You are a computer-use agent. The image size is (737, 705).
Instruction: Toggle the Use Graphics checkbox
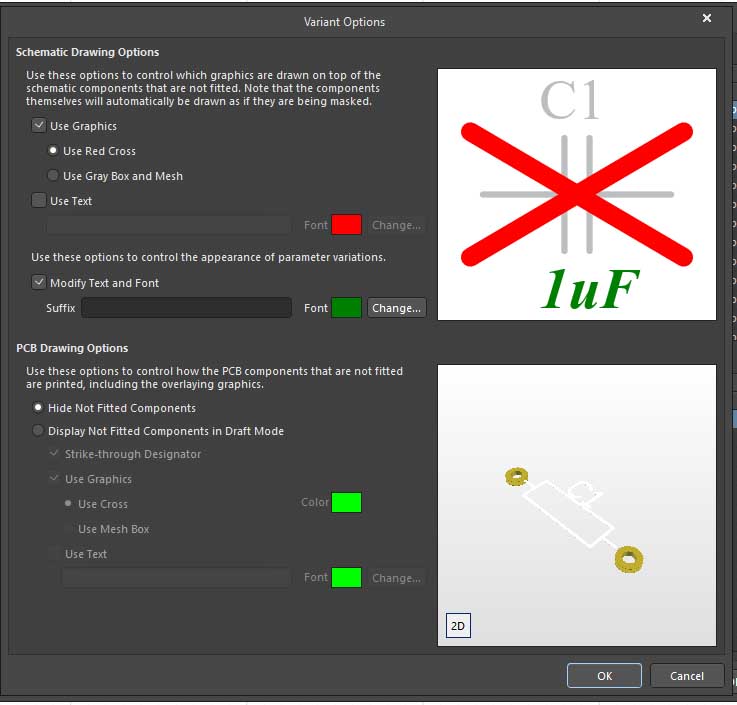pyautogui.click(x=39, y=126)
